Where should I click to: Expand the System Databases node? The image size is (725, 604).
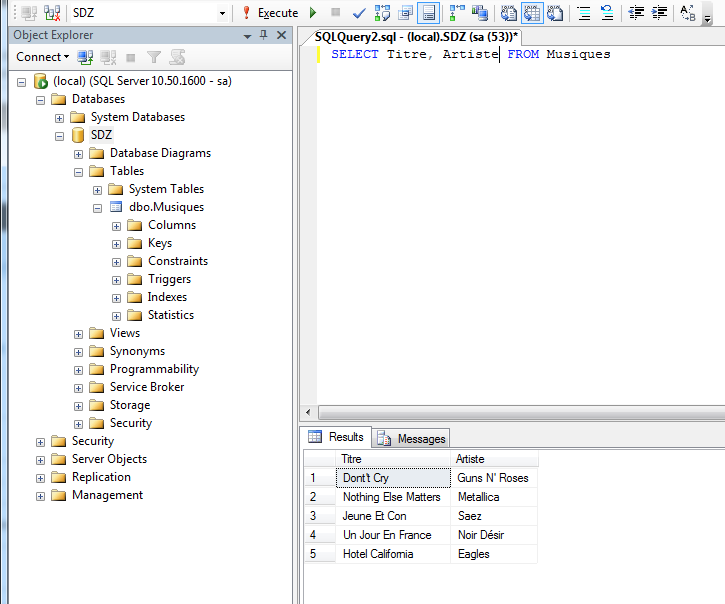60,117
